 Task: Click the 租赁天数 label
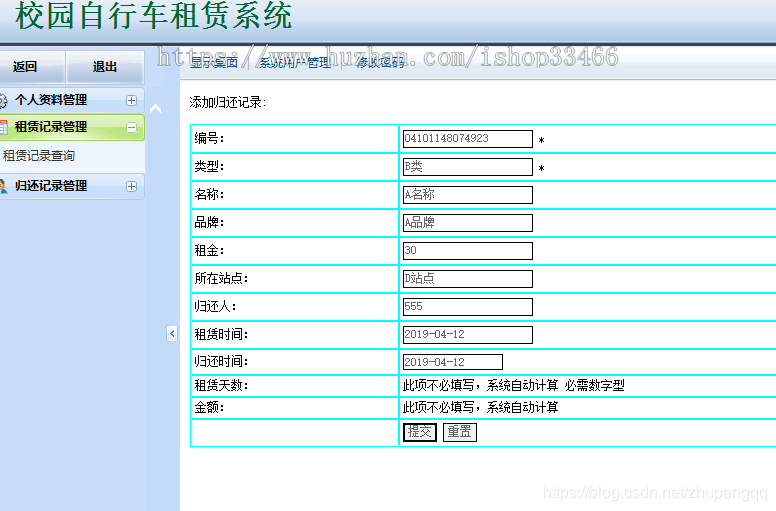[221, 385]
